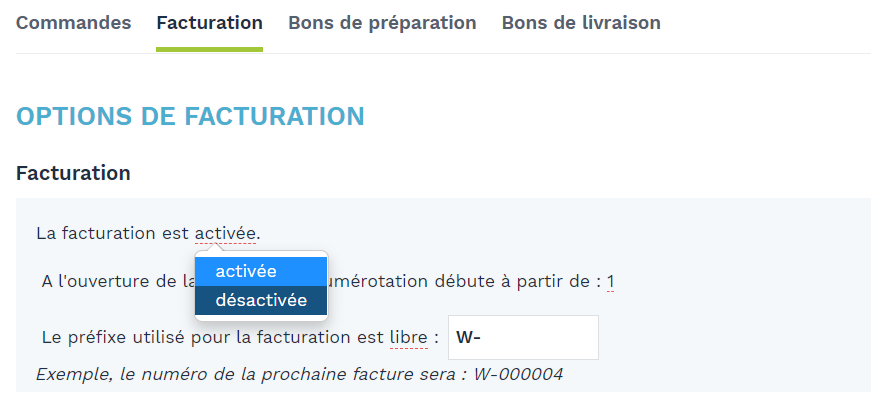
Task: Edit the starting number value 1
Action: coord(610,282)
